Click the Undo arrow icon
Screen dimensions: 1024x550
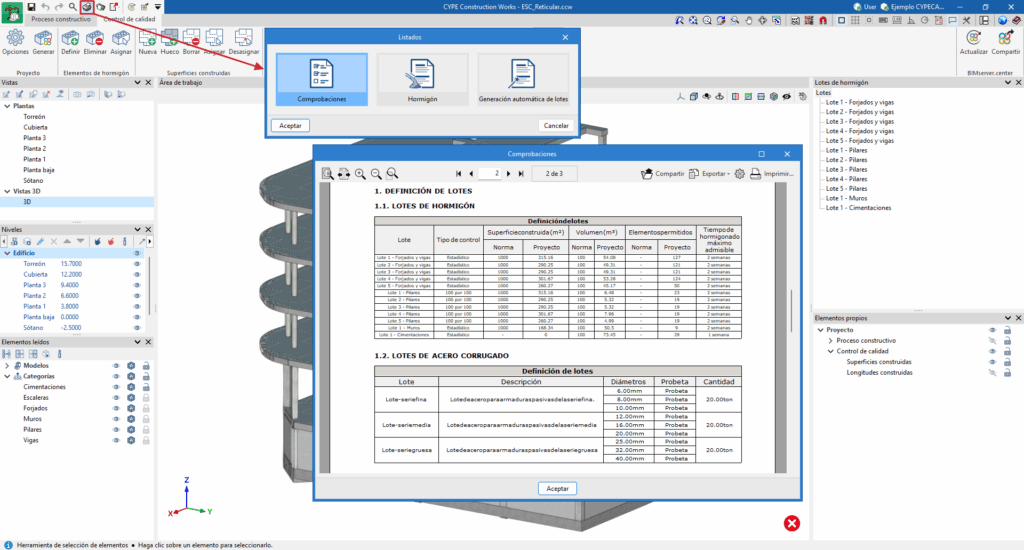(x=45, y=7)
